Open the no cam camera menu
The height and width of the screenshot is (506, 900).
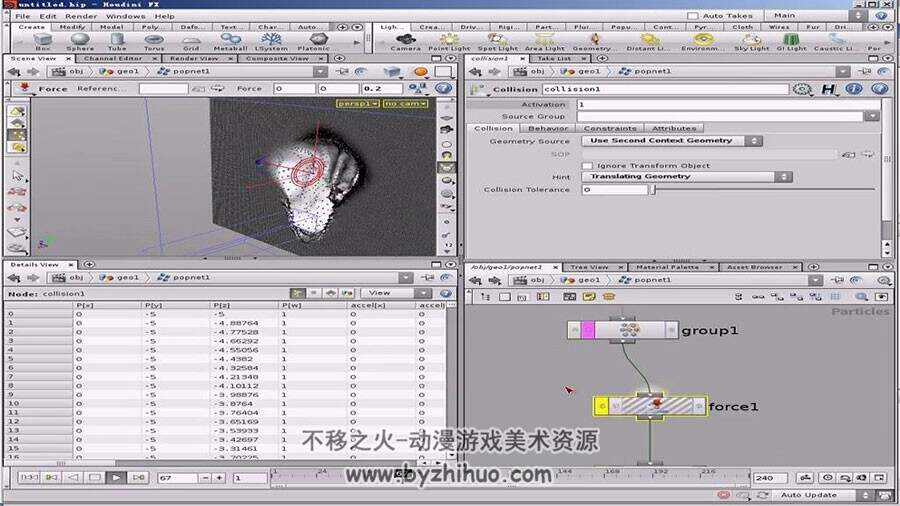(405, 103)
